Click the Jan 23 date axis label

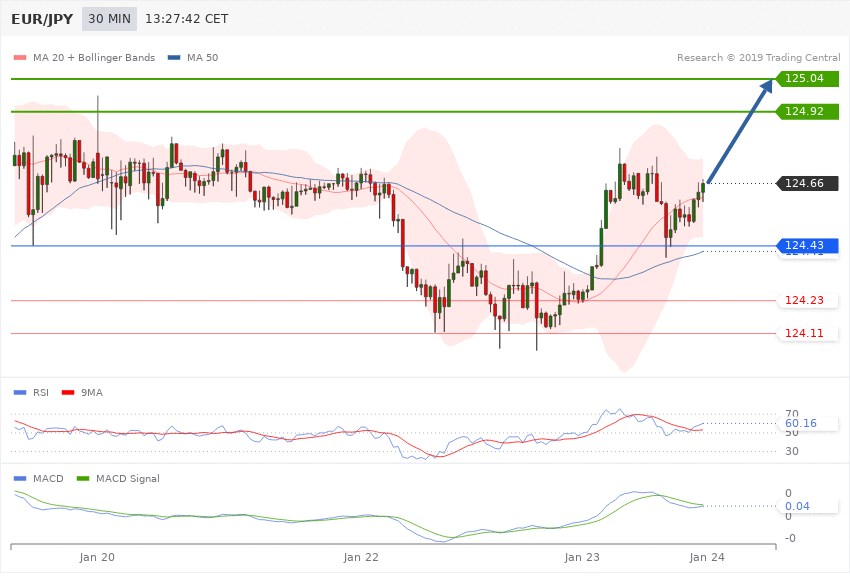582,557
